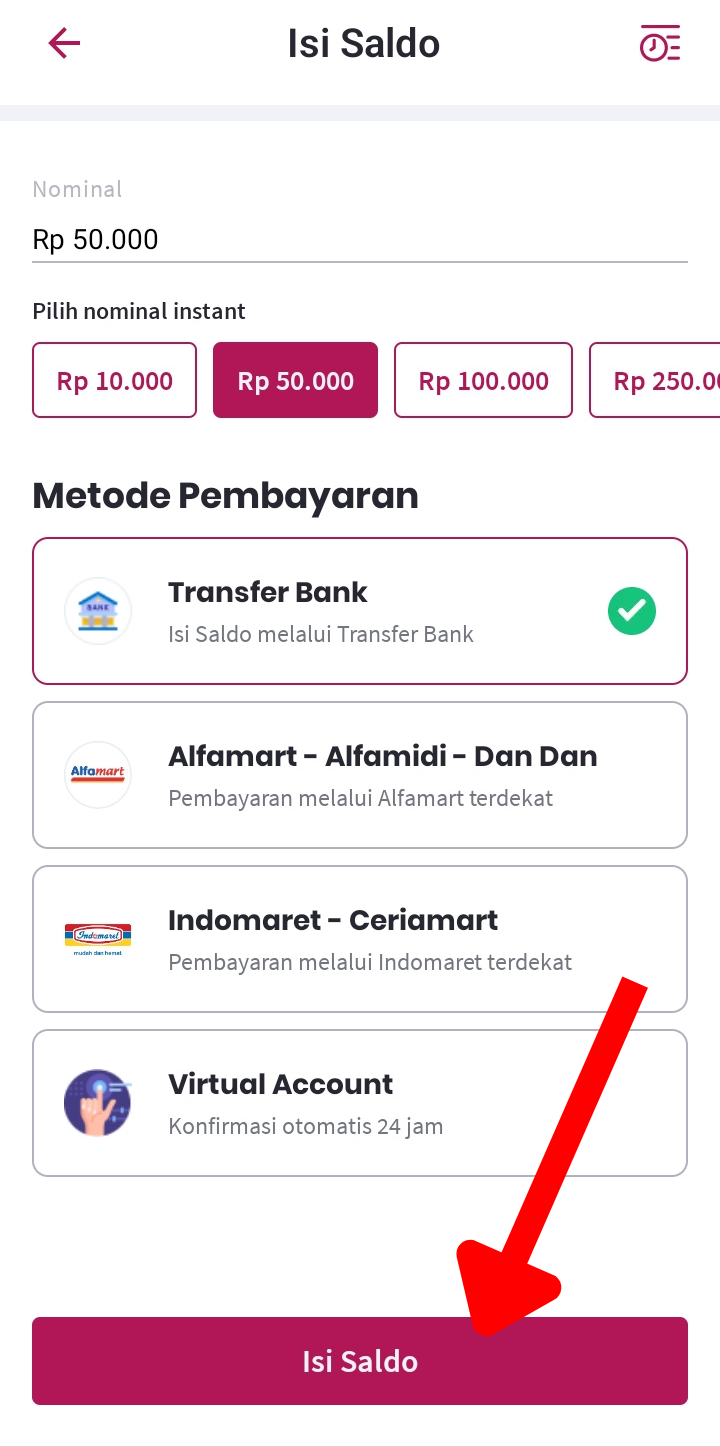The image size is (720, 1446).
Task: Tap the Indomaret logo icon
Action: click(98, 938)
